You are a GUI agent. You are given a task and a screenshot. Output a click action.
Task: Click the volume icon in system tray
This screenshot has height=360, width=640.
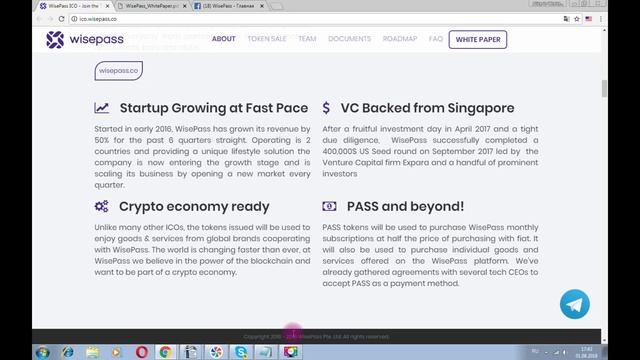click(x=565, y=352)
